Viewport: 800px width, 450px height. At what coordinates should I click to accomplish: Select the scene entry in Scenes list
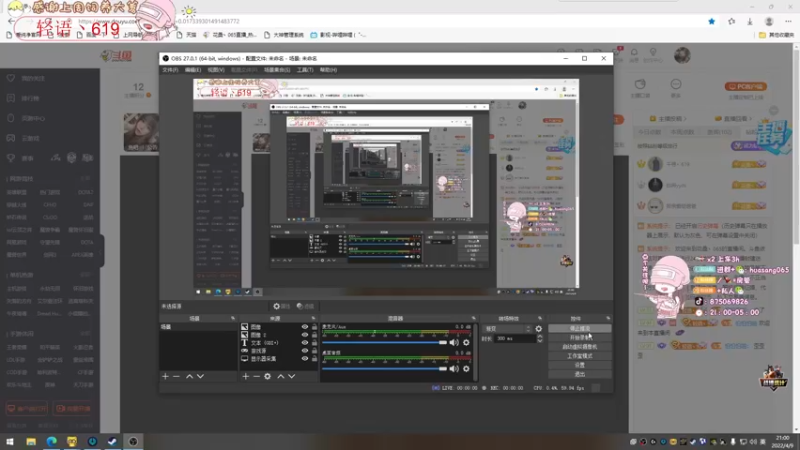tap(198, 327)
